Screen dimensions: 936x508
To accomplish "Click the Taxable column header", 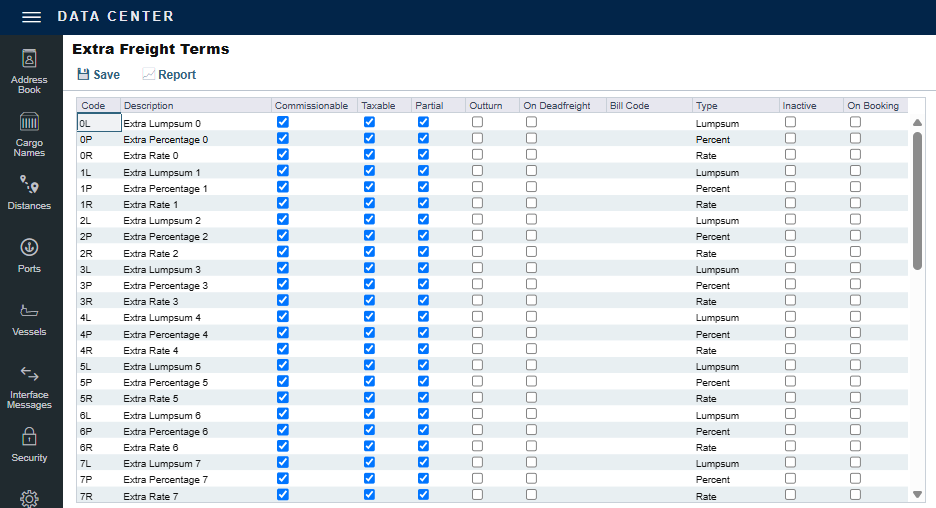I will [x=384, y=106].
